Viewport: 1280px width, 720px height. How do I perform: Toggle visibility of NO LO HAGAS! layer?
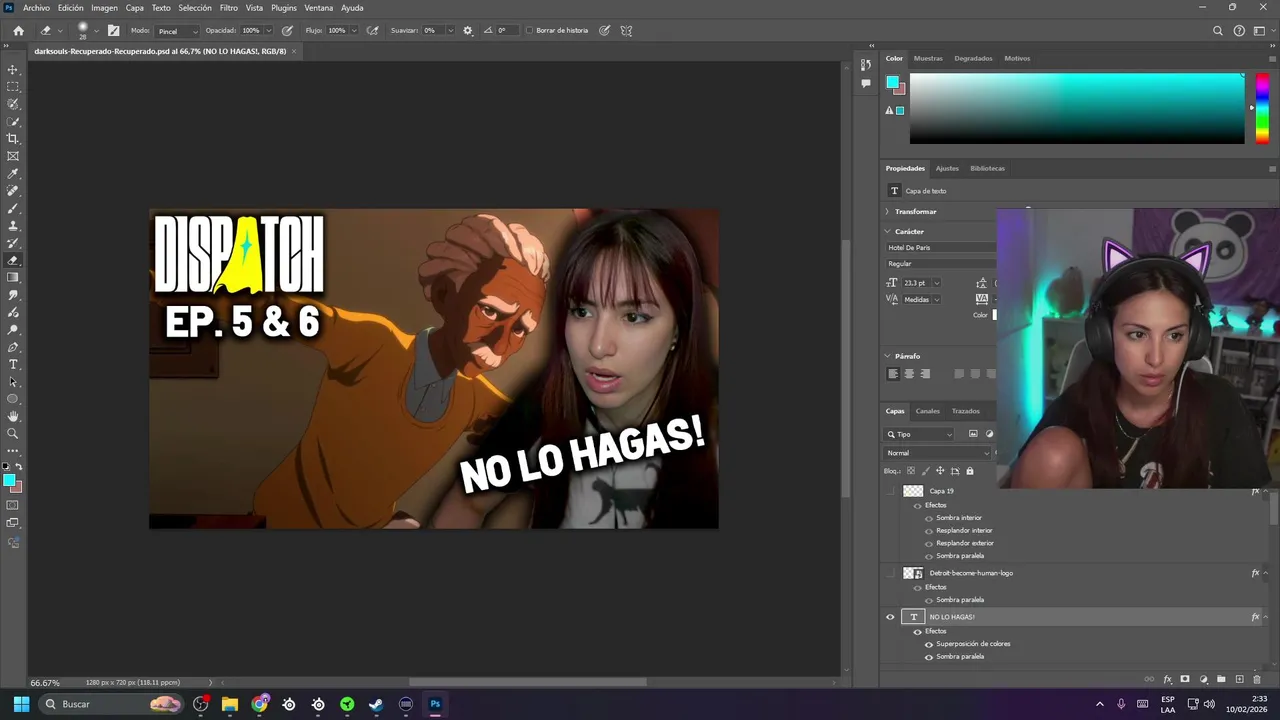[890, 617]
